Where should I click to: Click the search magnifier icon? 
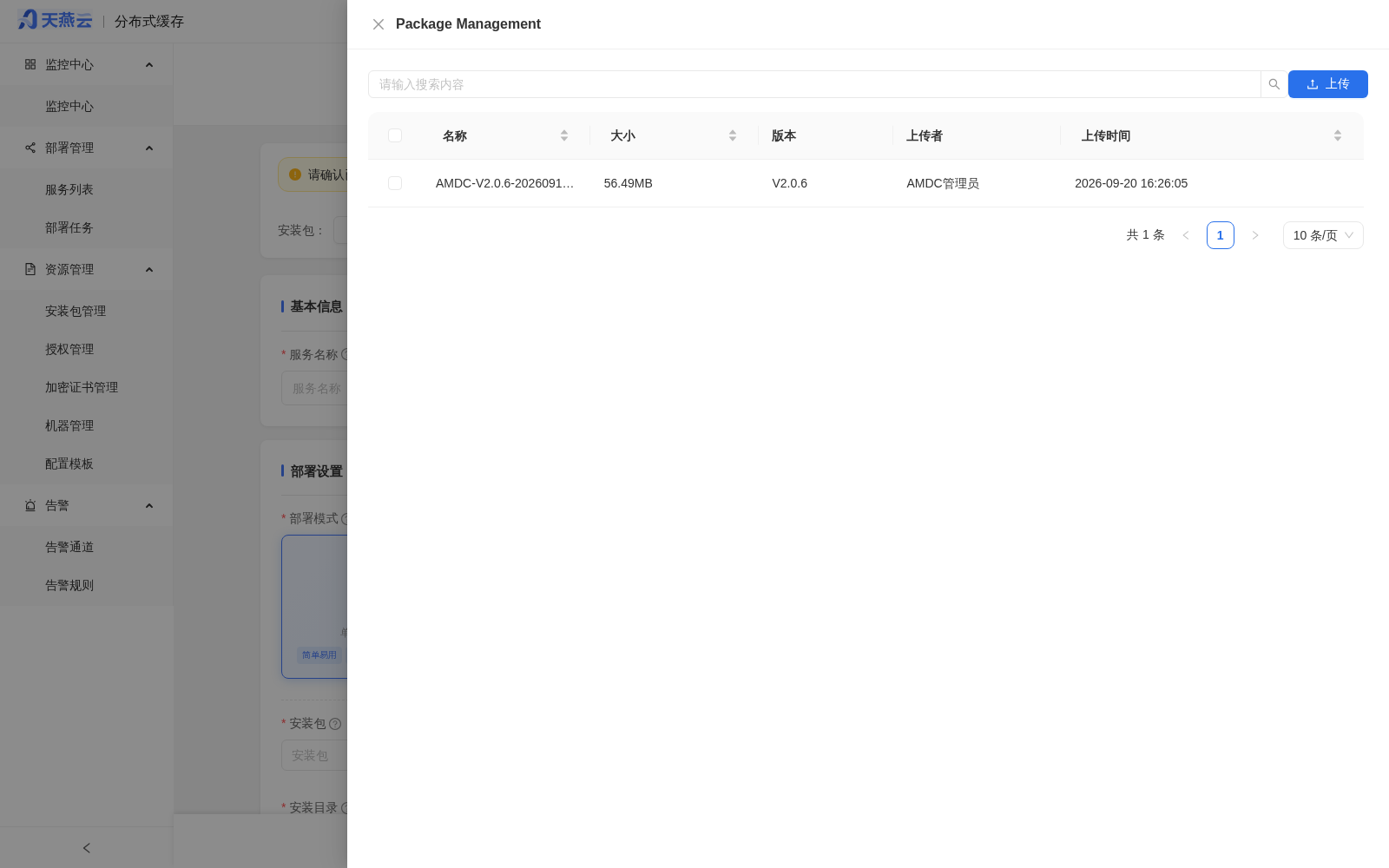[x=1274, y=84]
